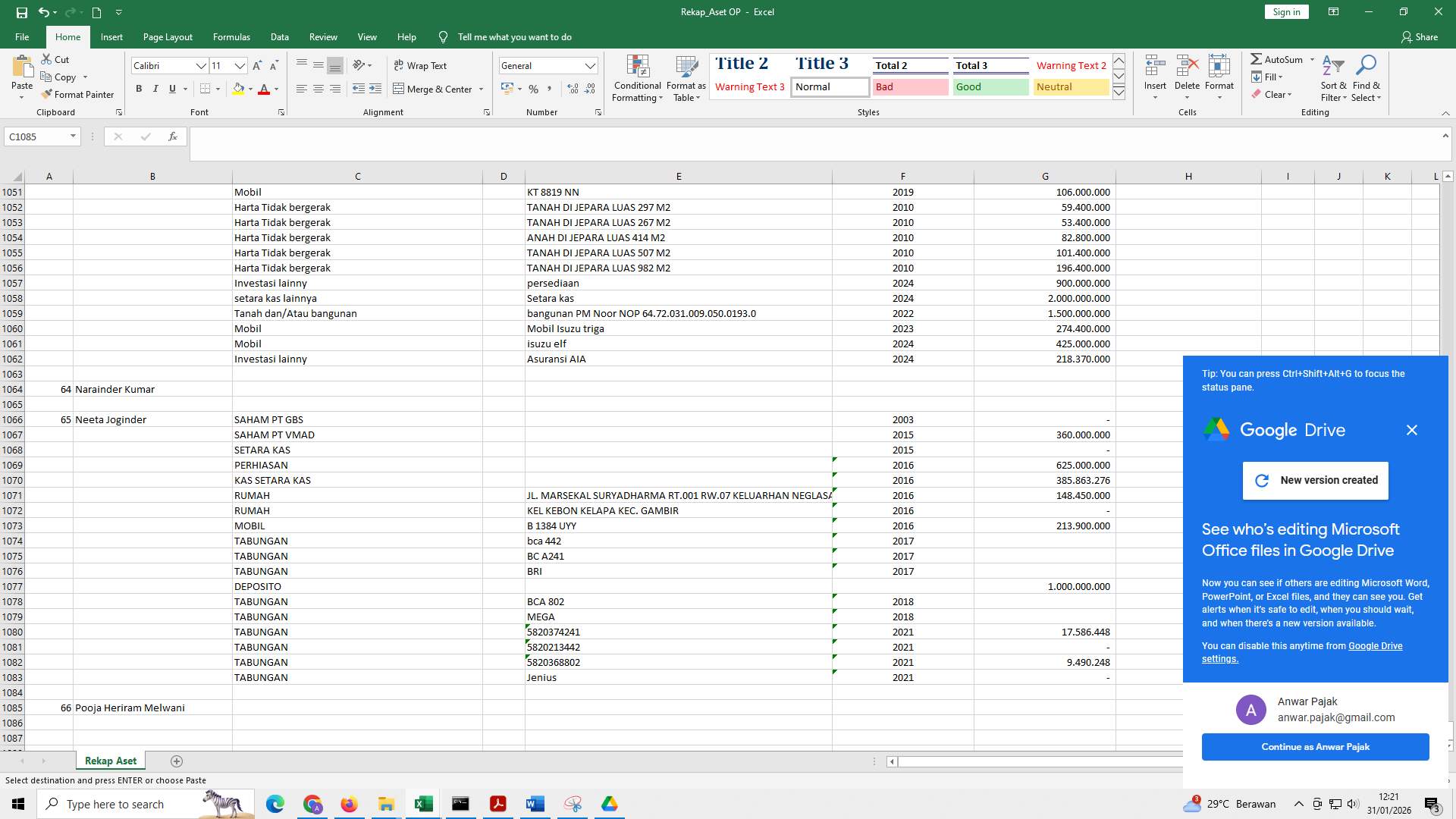Open the Review menu tab
The image size is (1456, 819).
[323, 36]
